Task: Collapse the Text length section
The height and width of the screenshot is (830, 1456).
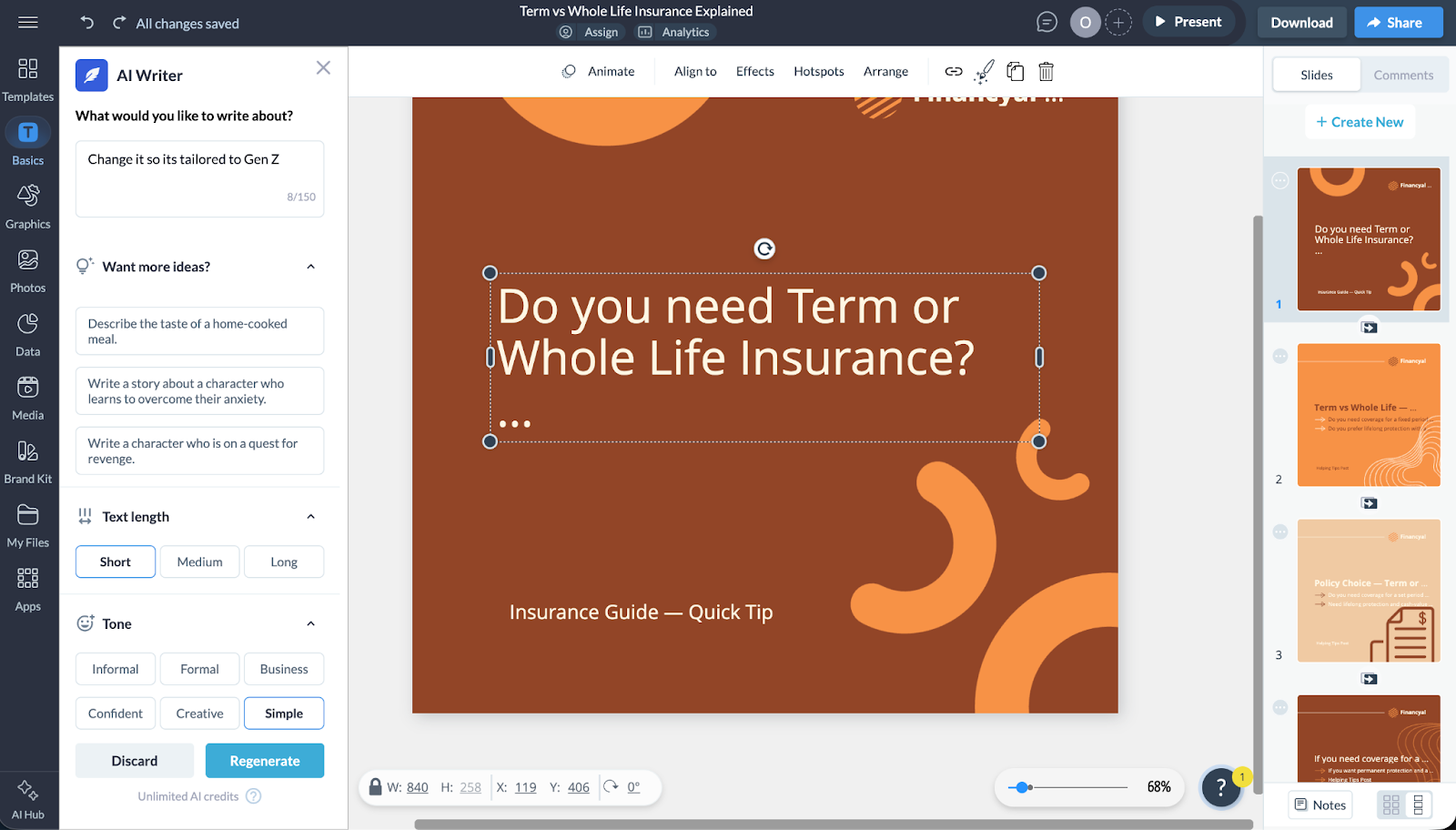Action: pos(310,516)
